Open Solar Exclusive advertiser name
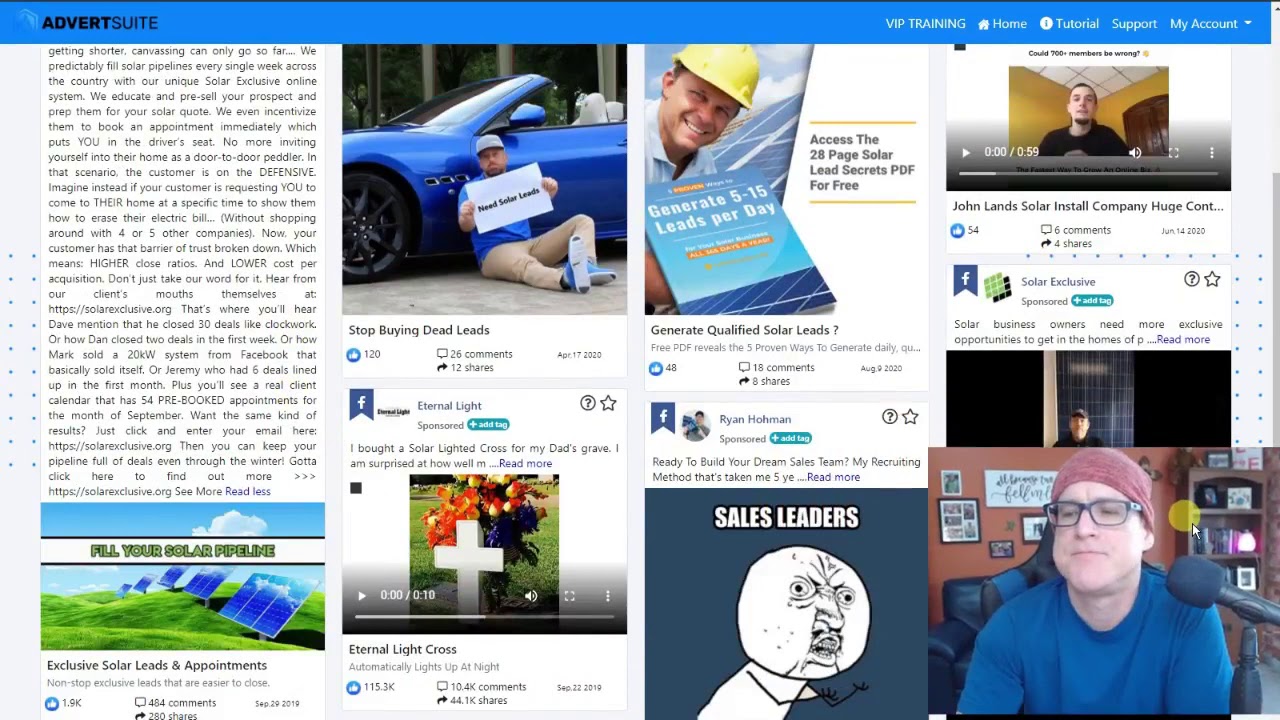Image resolution: width=1280 pixels, height=720 pixels. [x=1058, y=282]
